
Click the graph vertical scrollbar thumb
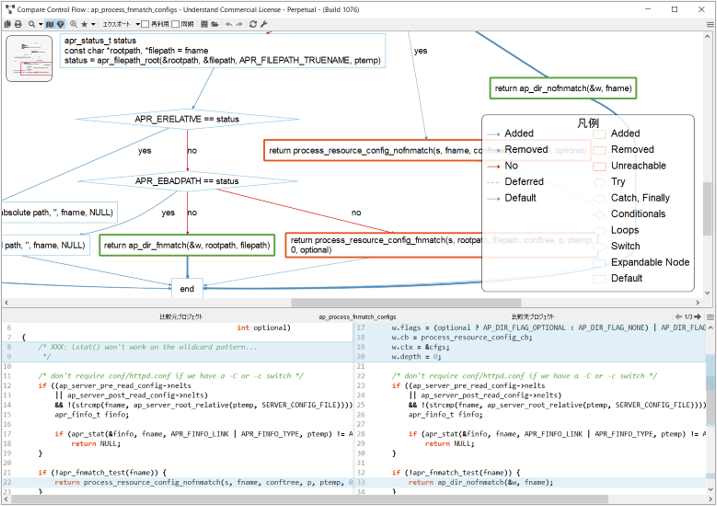(x=708, y=208)
